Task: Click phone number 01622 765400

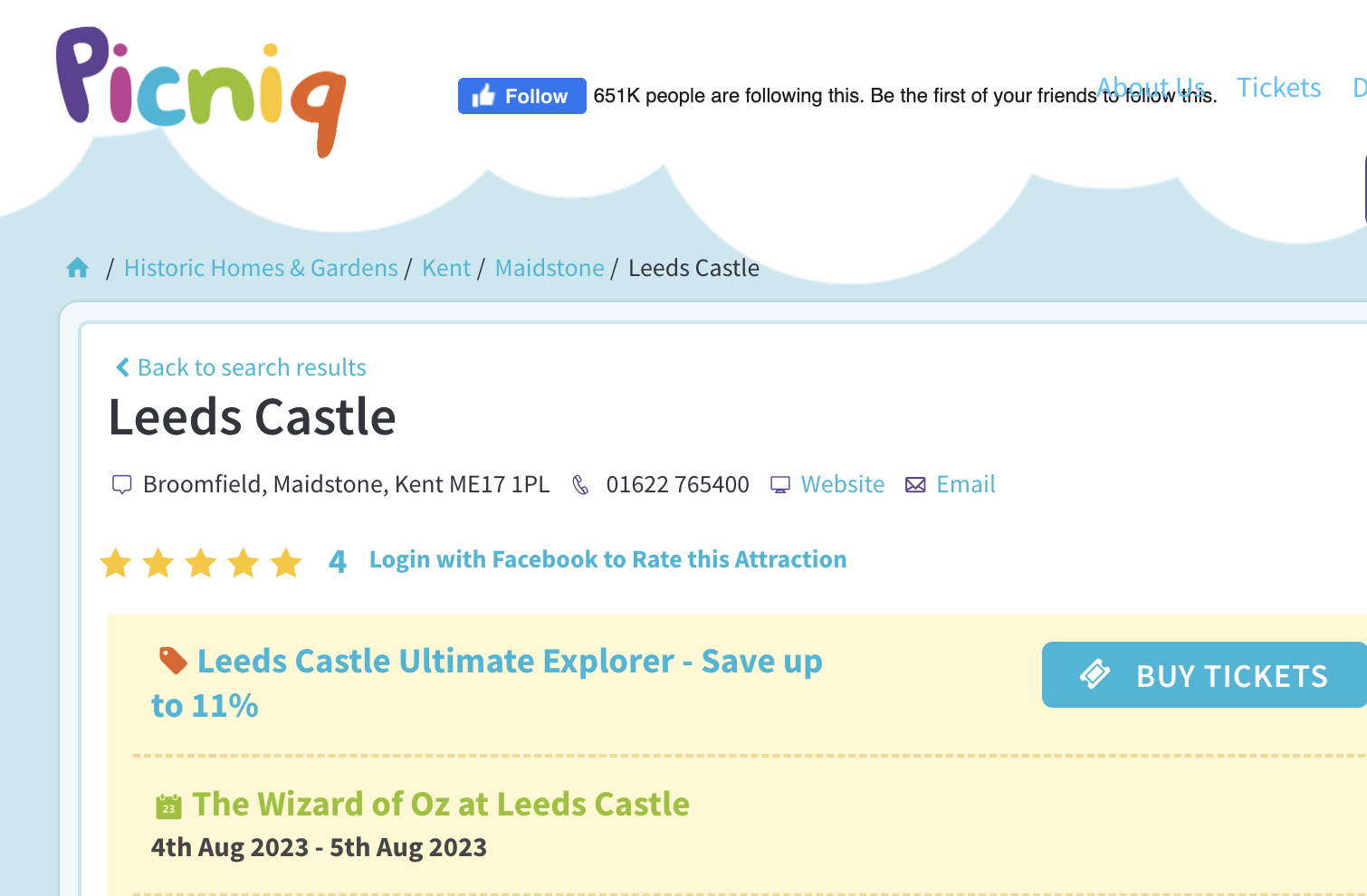Action: [678, 484]
